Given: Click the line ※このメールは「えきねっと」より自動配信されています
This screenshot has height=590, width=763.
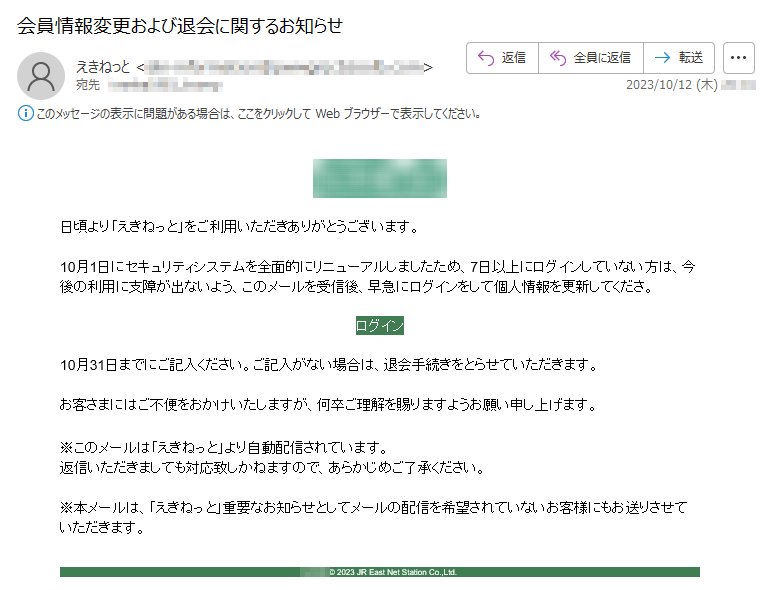Looking at the screenshot, I should pos(224,447).
